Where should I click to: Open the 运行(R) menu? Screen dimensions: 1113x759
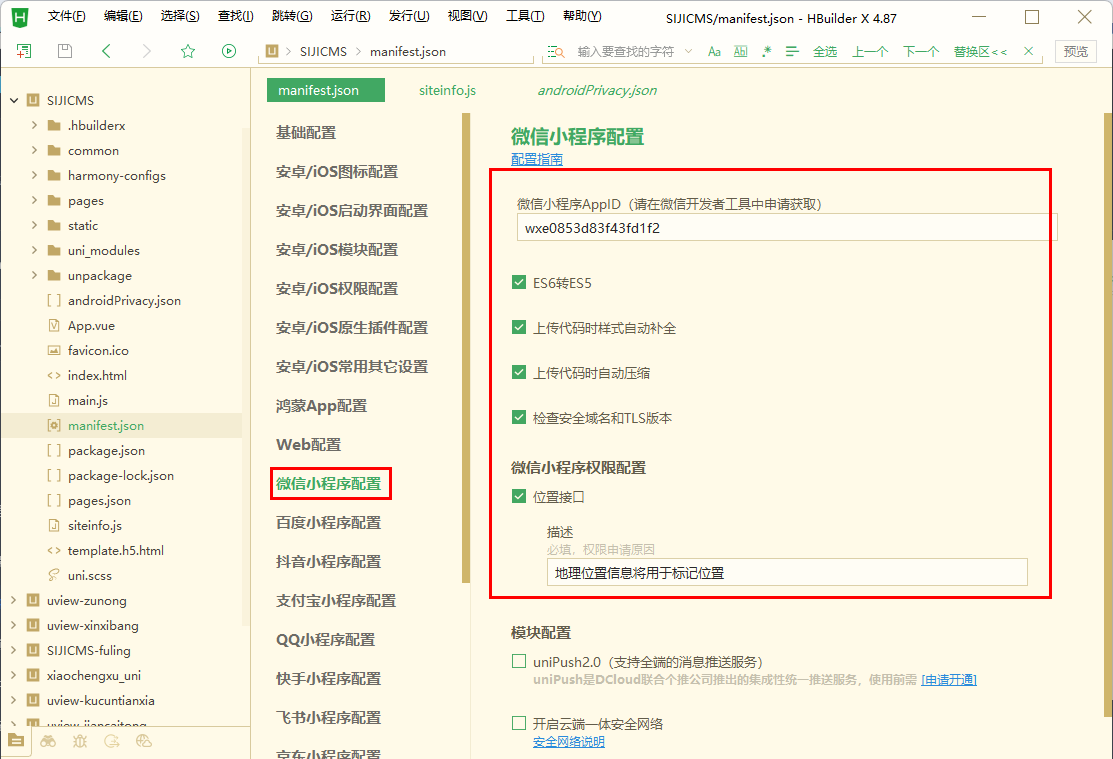pos(351,16)
